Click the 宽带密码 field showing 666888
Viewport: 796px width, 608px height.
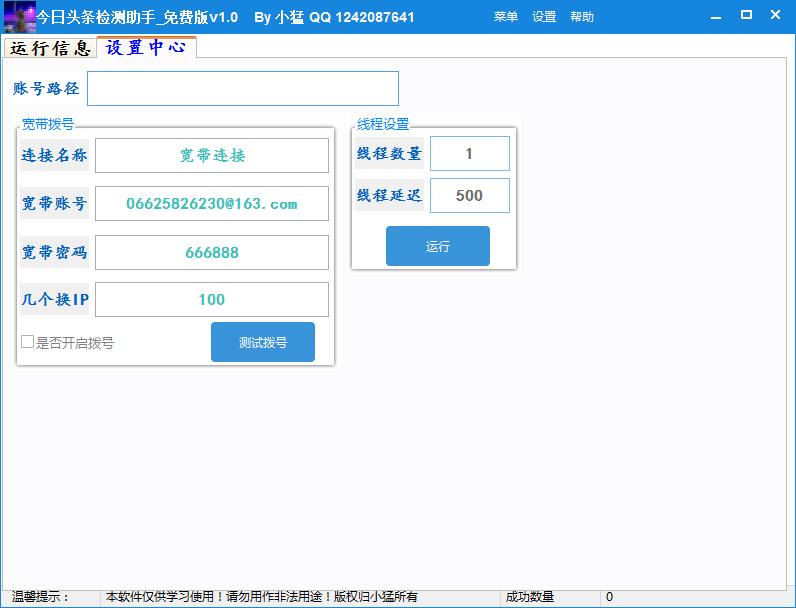coord(212,252)
